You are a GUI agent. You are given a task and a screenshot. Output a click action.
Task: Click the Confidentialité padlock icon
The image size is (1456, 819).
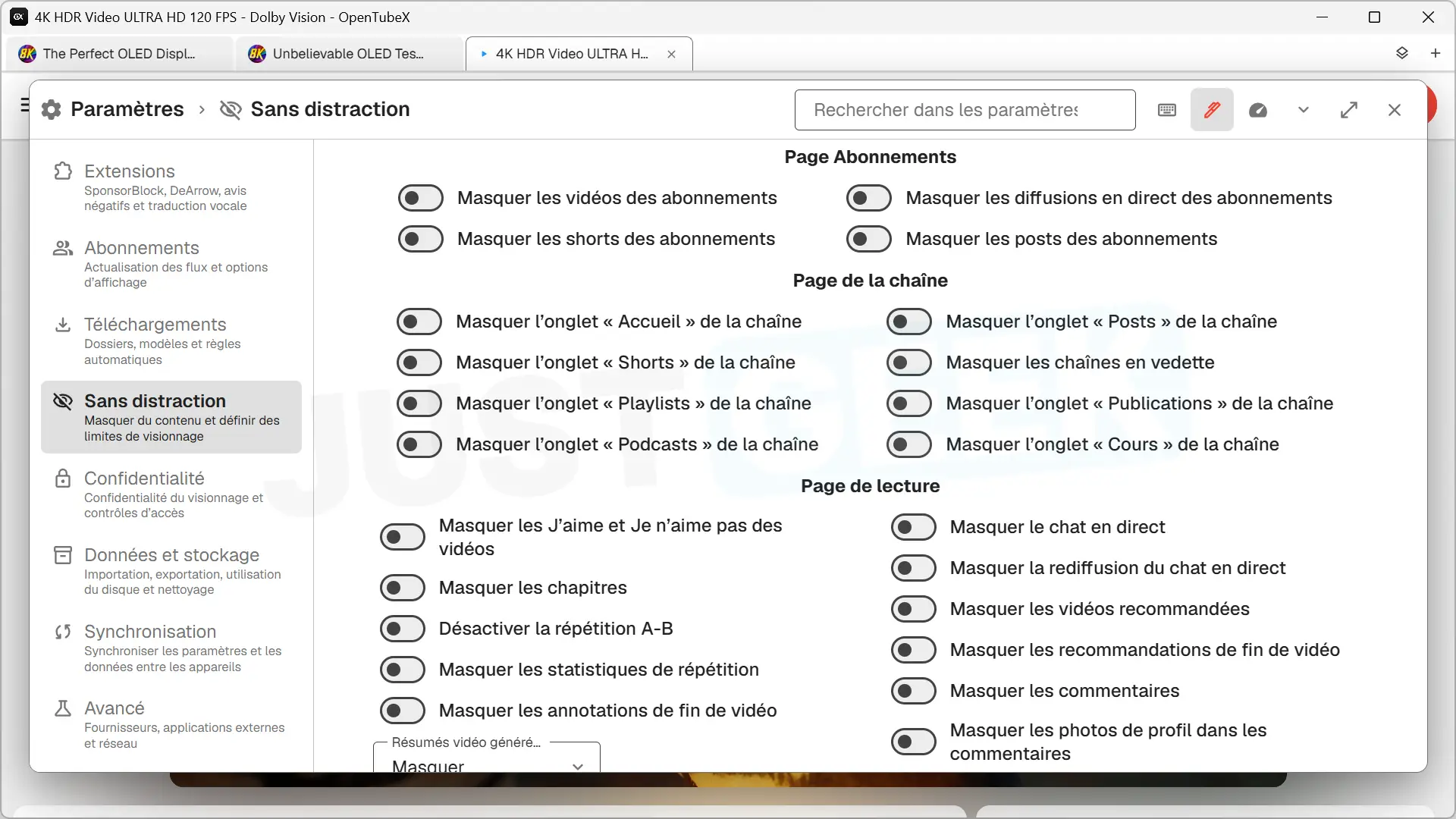pyautogui.click(x=63, y=479)
